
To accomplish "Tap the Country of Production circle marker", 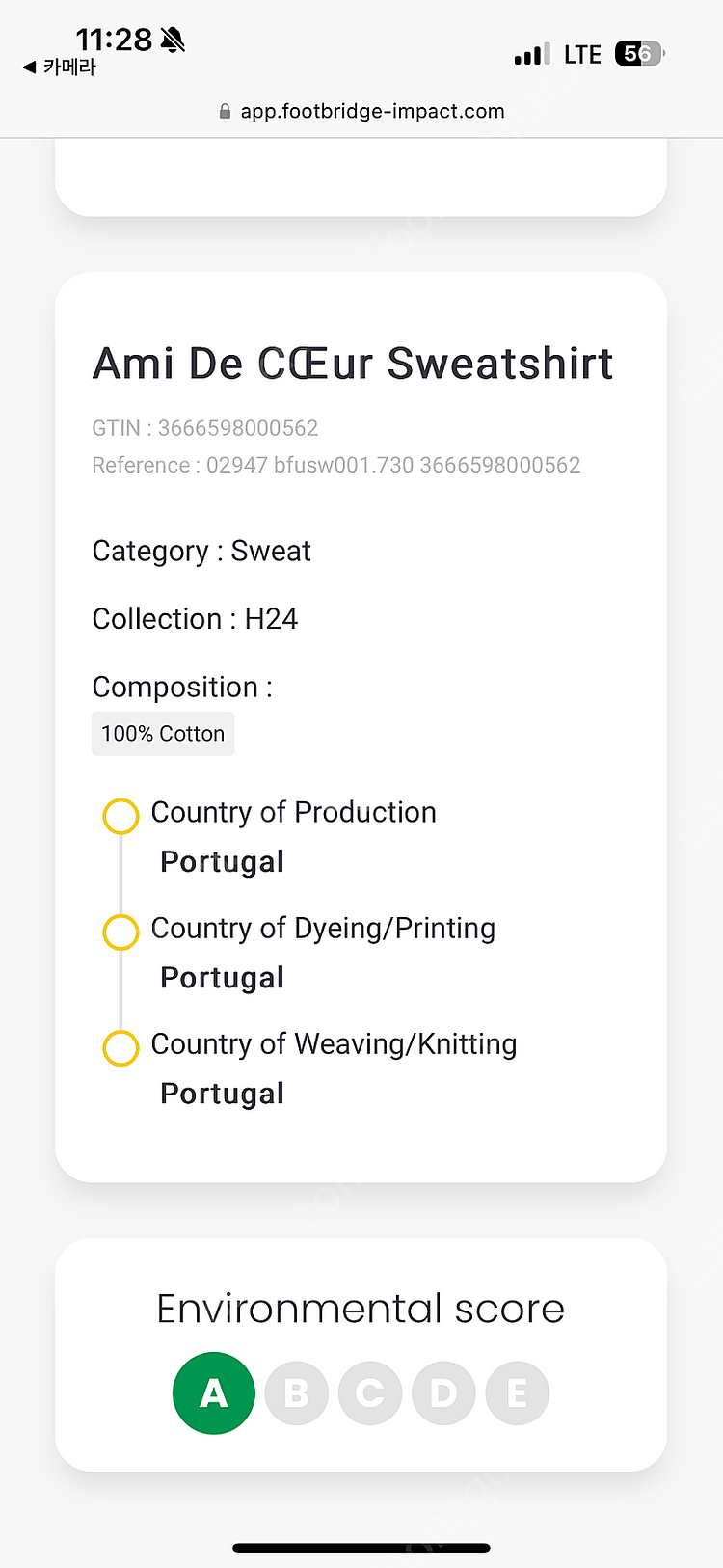I will [120, 816].
